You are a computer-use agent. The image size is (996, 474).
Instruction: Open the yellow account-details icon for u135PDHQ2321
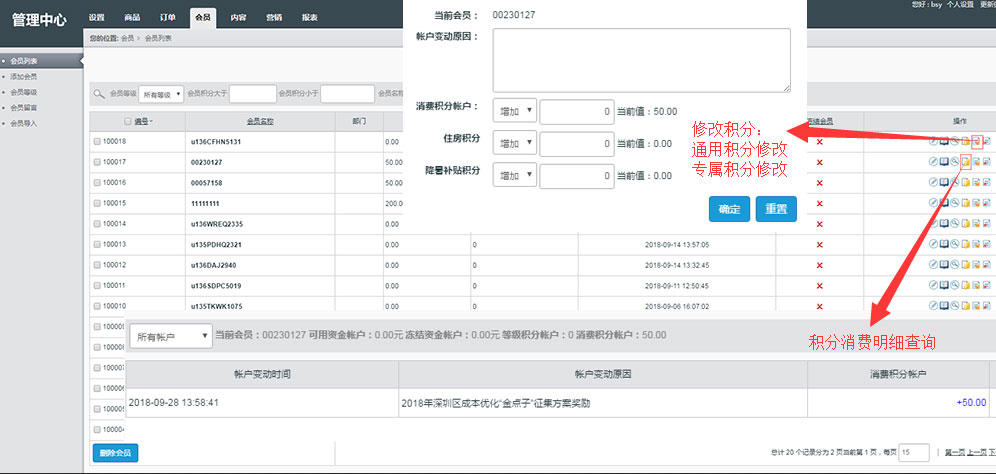coord(966,244)
